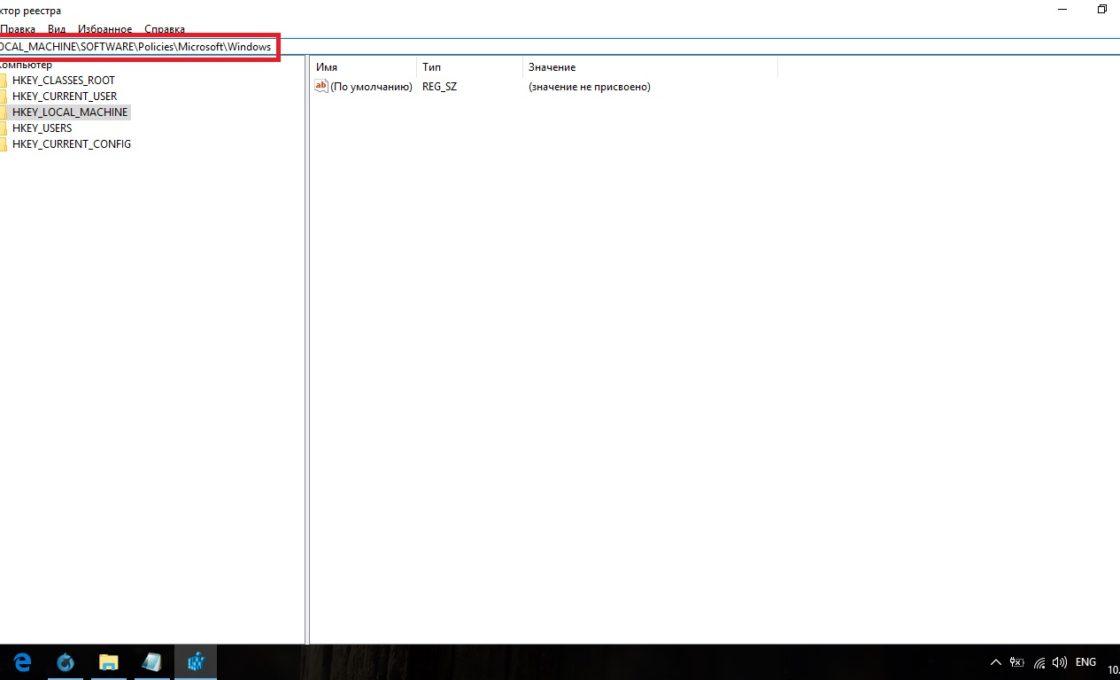This screenshot has width=1120, height=680.
Task: Open the Избранное menu
Action: click(x=105, y=29)
